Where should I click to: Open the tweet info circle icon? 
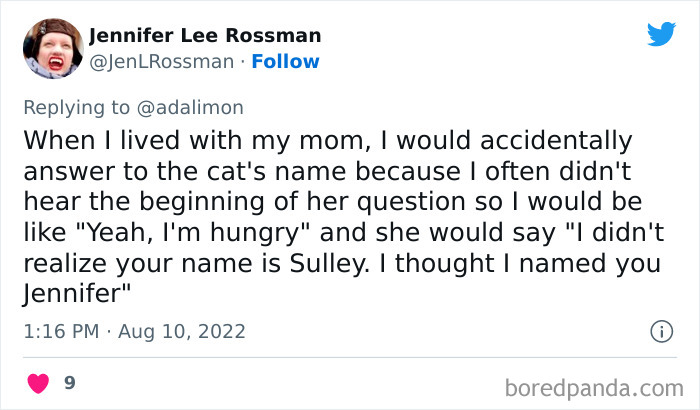click(660, 330)
